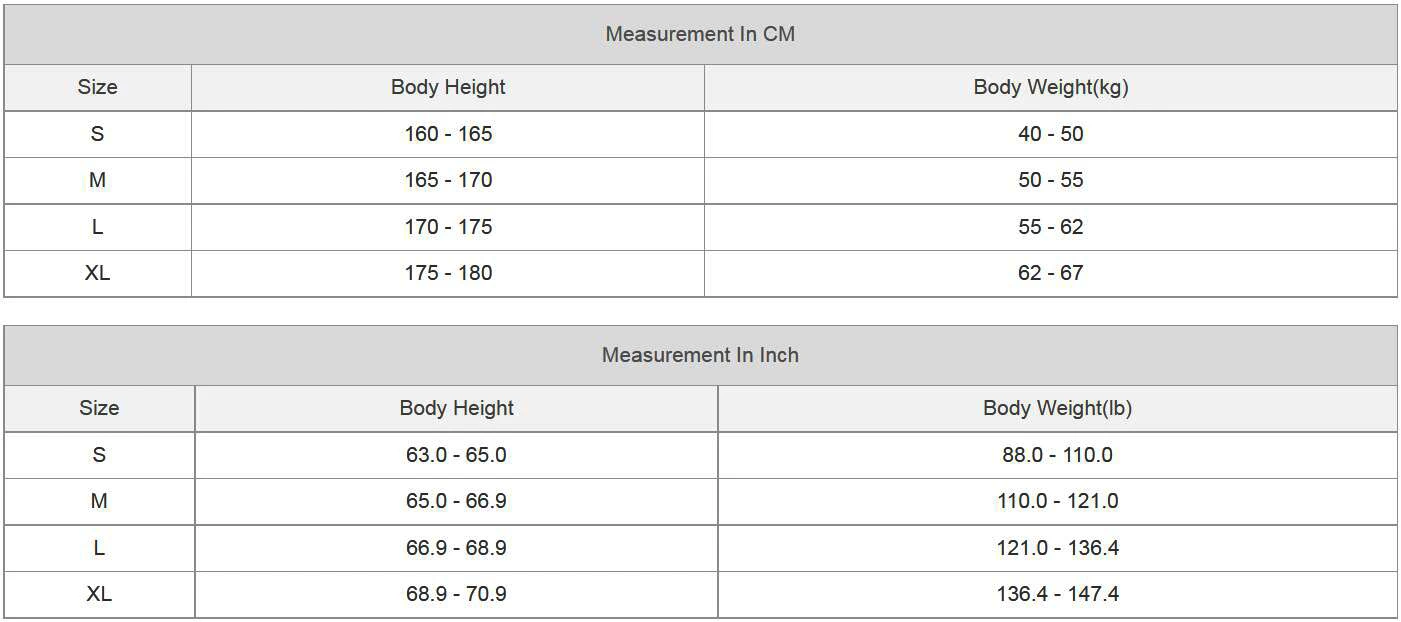This screenshot has width=1401, height=622.
Task: Select the '170 - 175' height cell
Action: 448,227
